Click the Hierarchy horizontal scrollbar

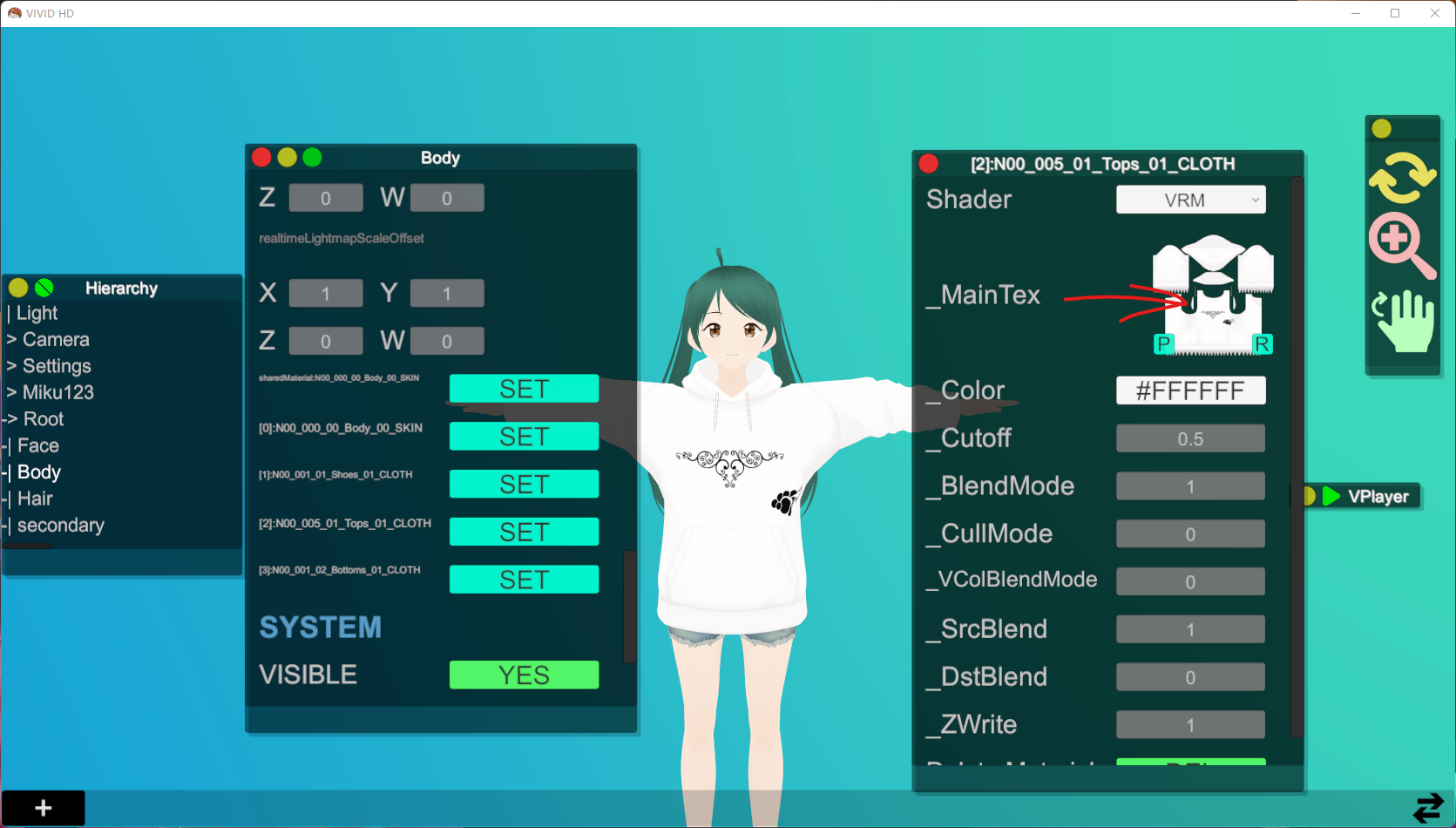(27, 546)
